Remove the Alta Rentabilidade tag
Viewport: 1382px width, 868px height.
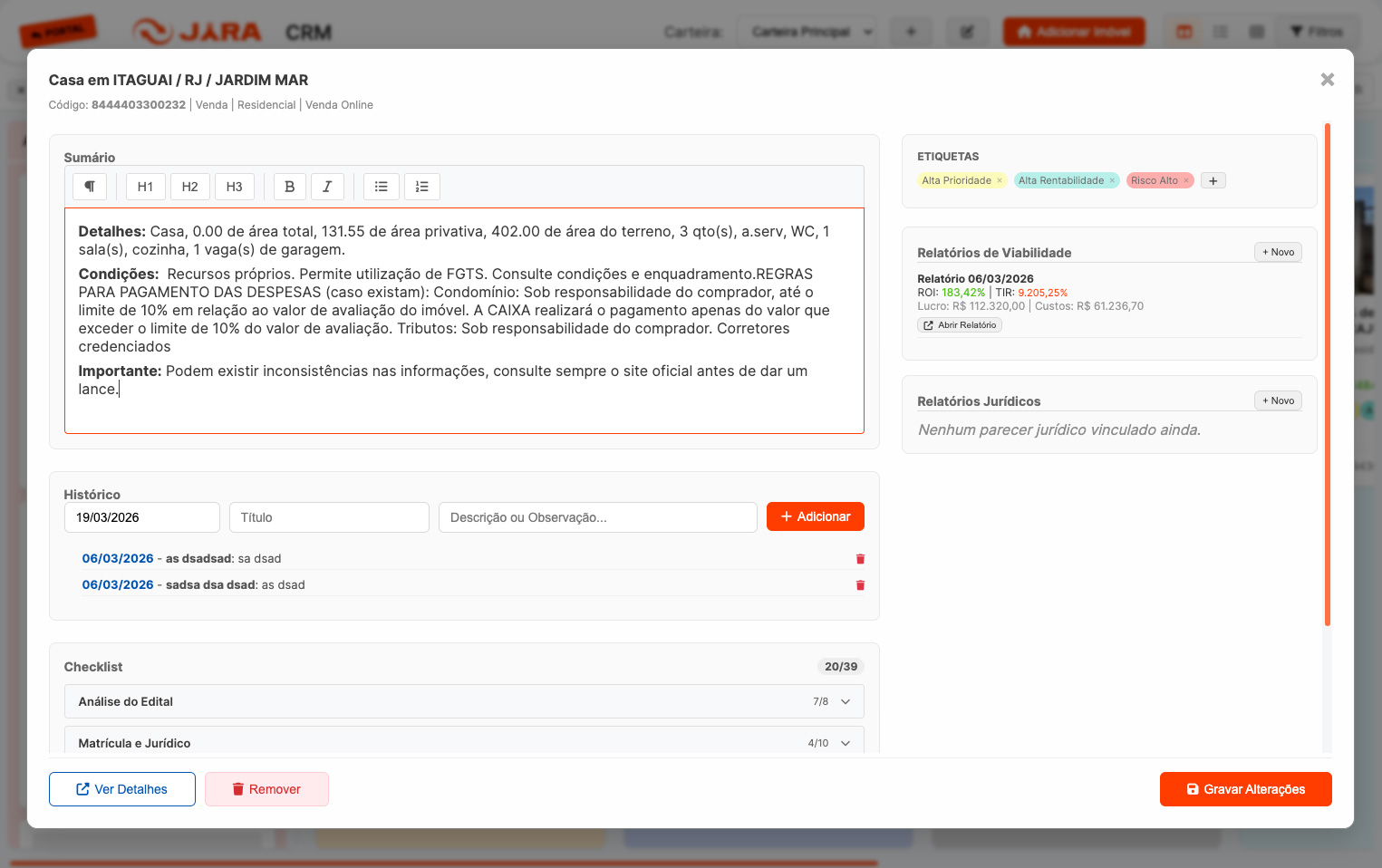pyautogui.click(x=1112, y=180)
